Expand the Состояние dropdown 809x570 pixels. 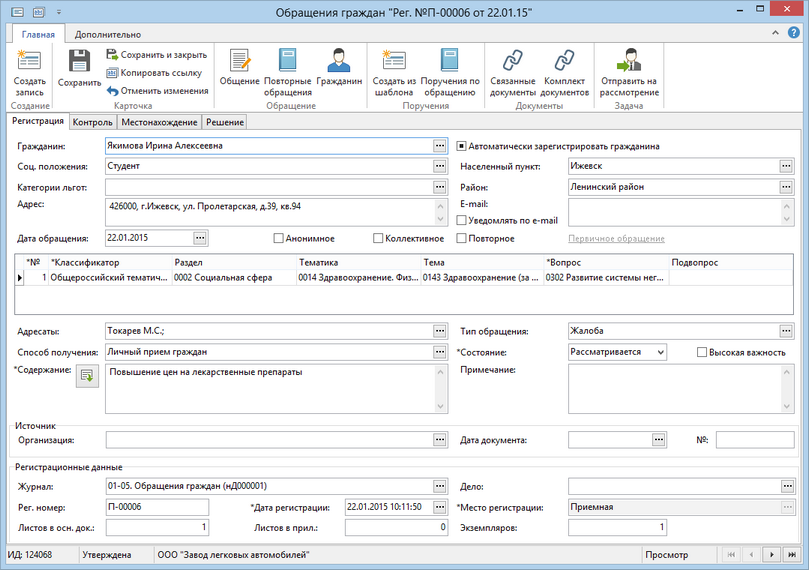(x=660, y=352)
